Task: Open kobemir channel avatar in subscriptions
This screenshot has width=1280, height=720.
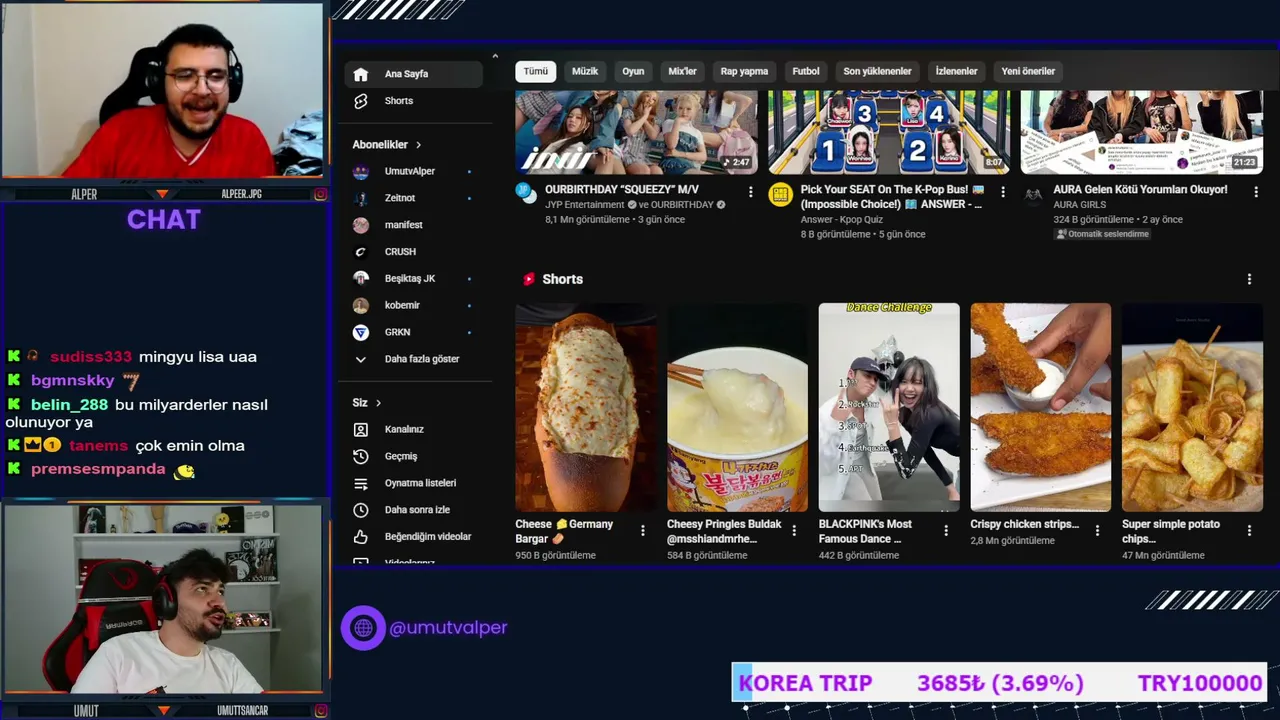Action: click(x=361, y=305)
